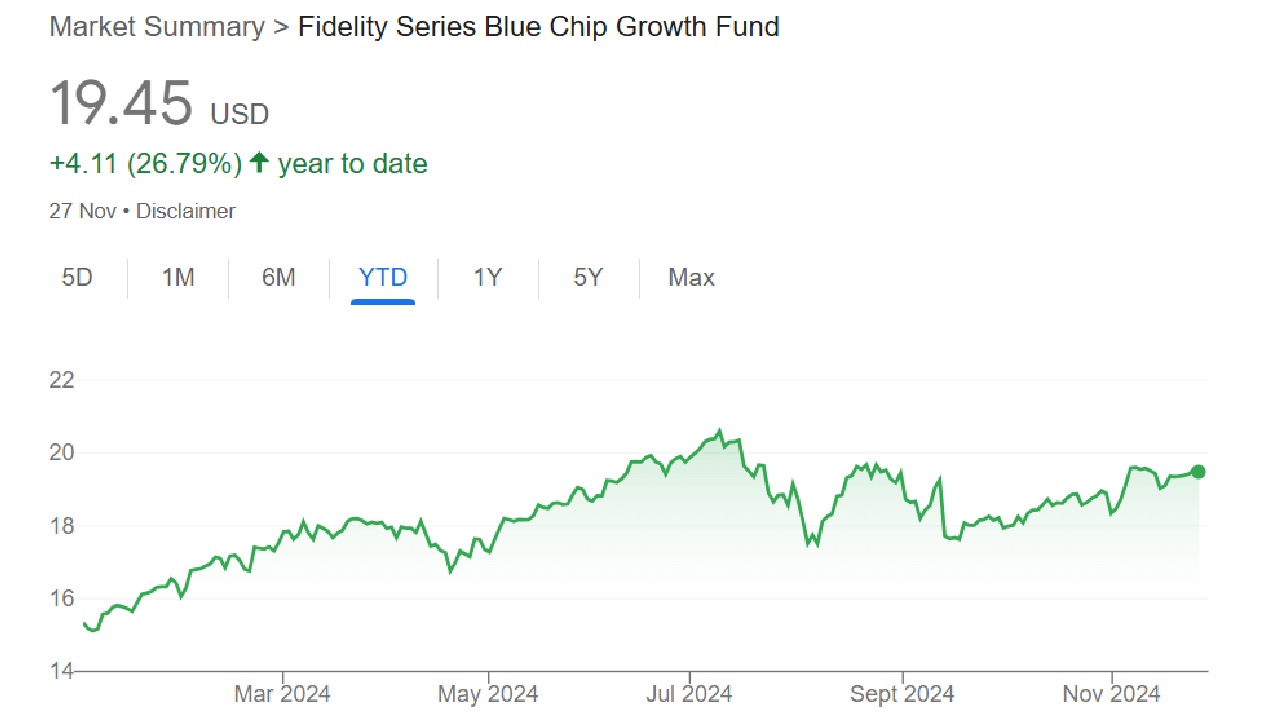The image size is (1280, 720).
Task: Click the Fidelity Series Blue Chip Growth Fund title
Action: click(x=539, y=27)
